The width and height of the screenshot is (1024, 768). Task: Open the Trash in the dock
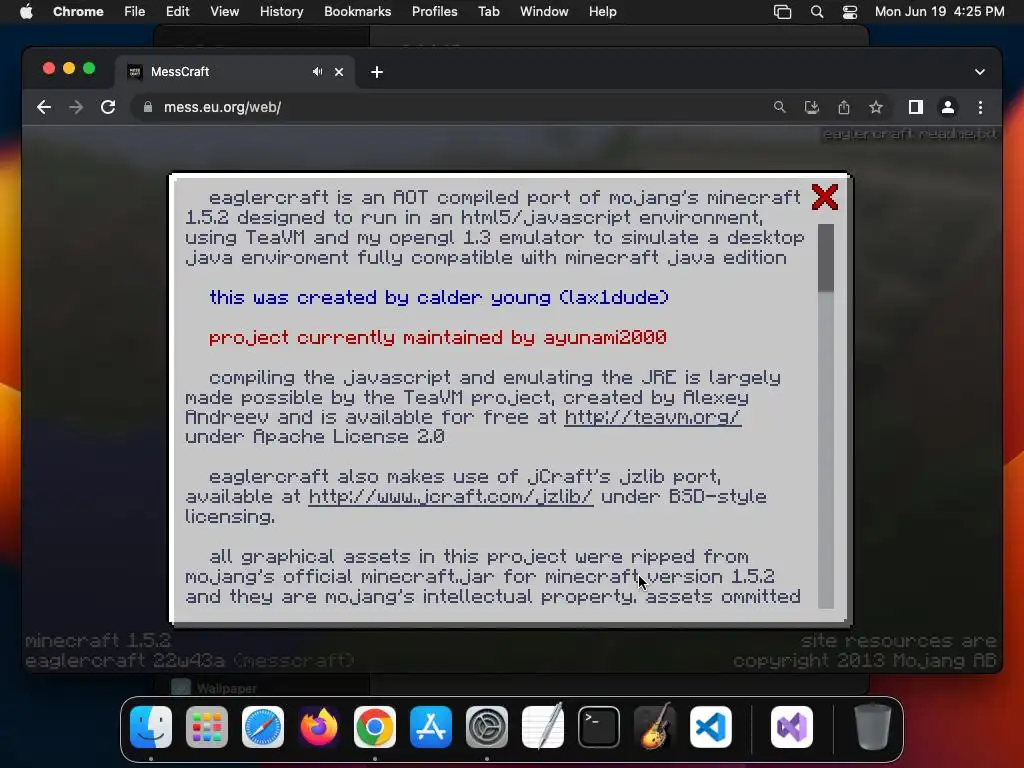pos(872,727)
